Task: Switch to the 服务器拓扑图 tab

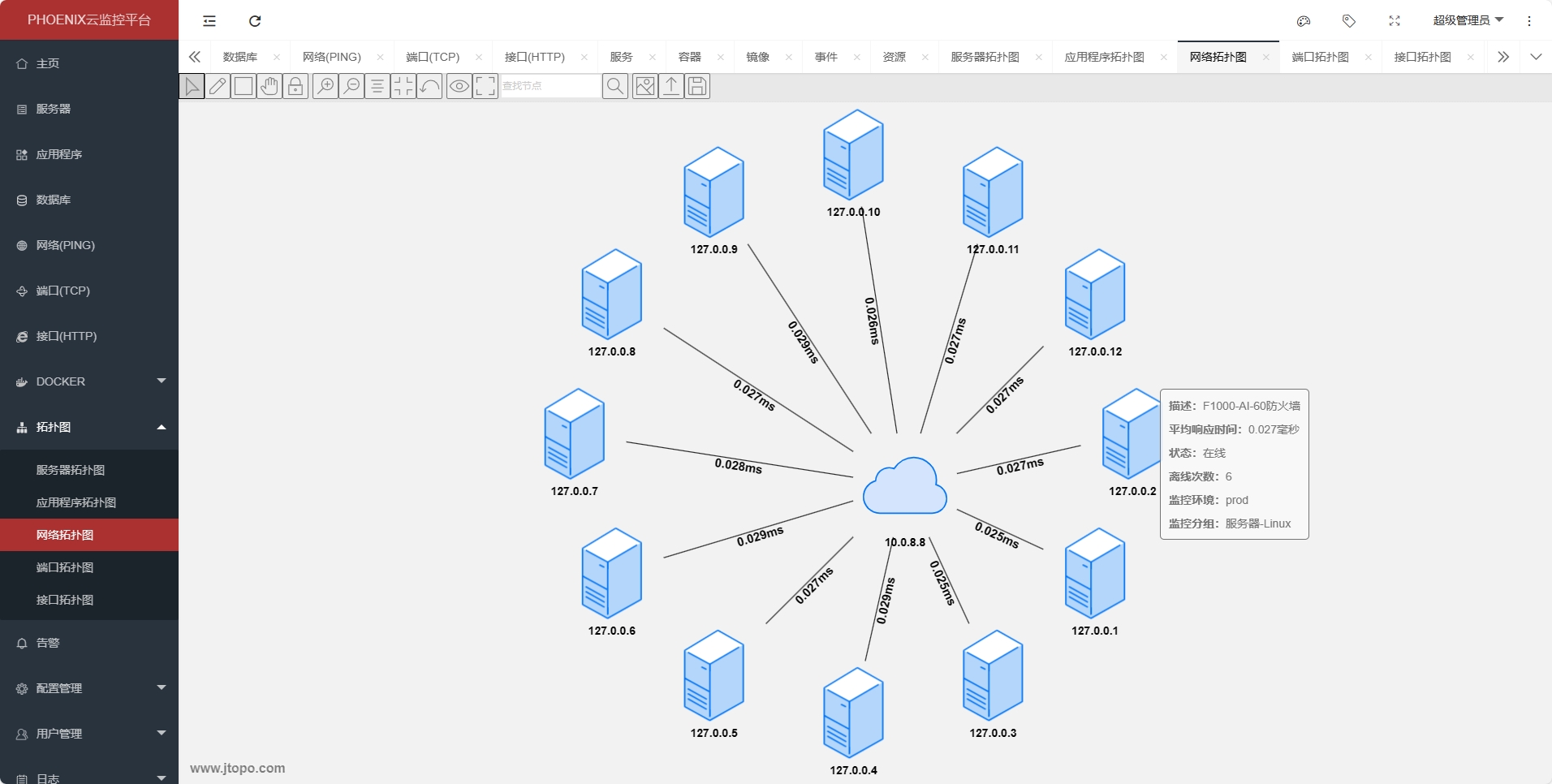Action: point(985,57)
